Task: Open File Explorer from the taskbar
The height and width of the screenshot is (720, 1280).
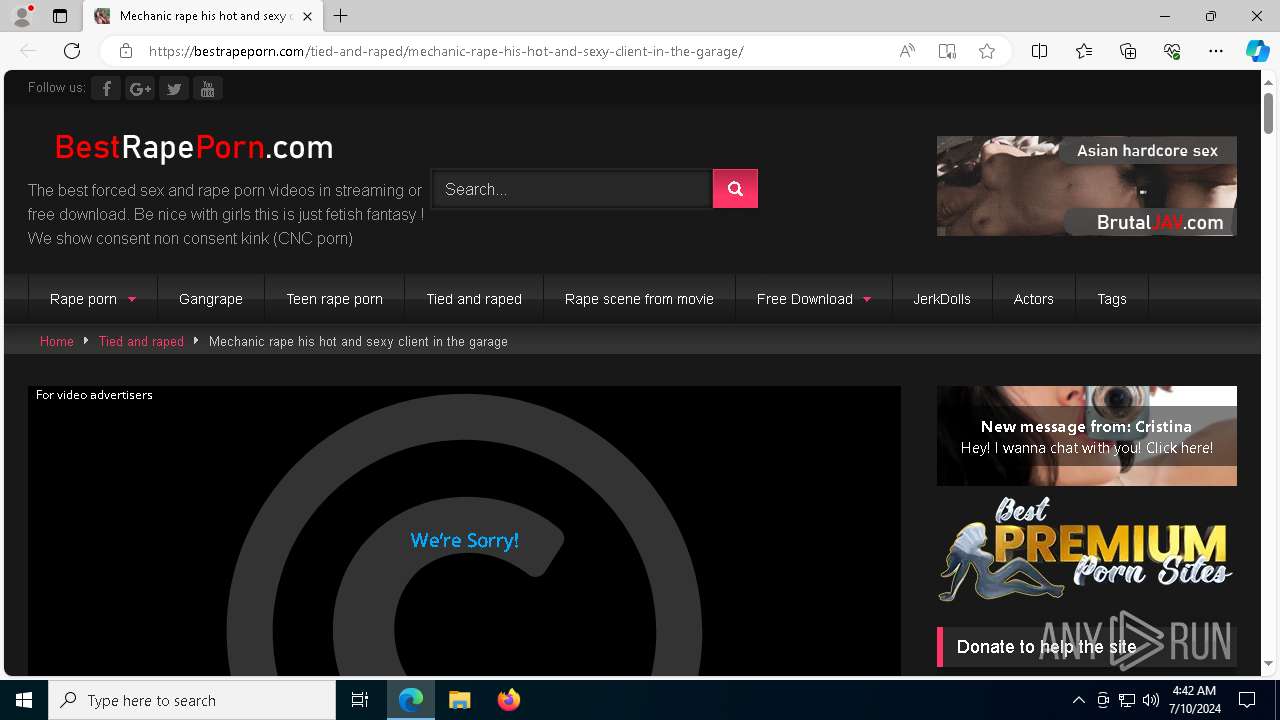Action: [x=460, y=700]
